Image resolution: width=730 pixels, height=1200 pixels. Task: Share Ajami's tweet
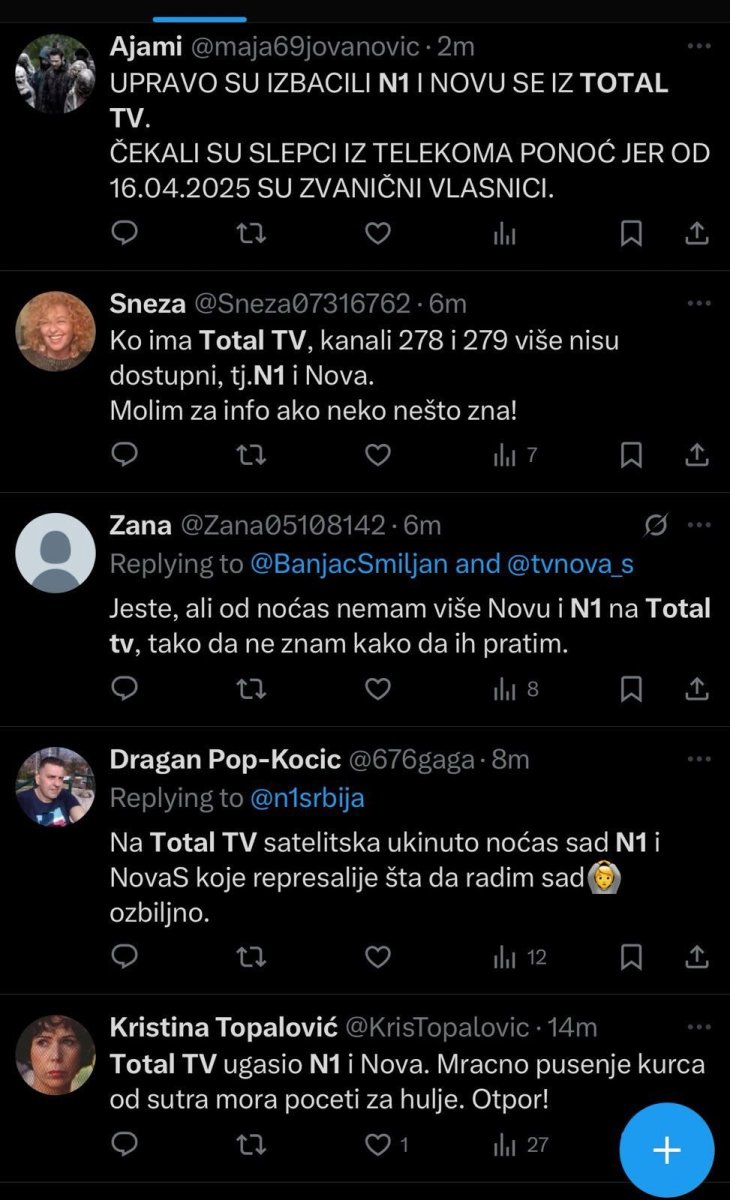(x=697, y=233)
